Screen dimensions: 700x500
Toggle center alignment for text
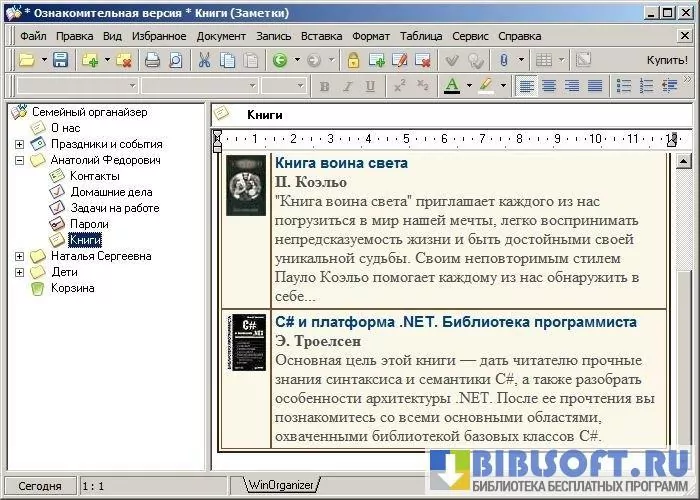tap(549, 86)
